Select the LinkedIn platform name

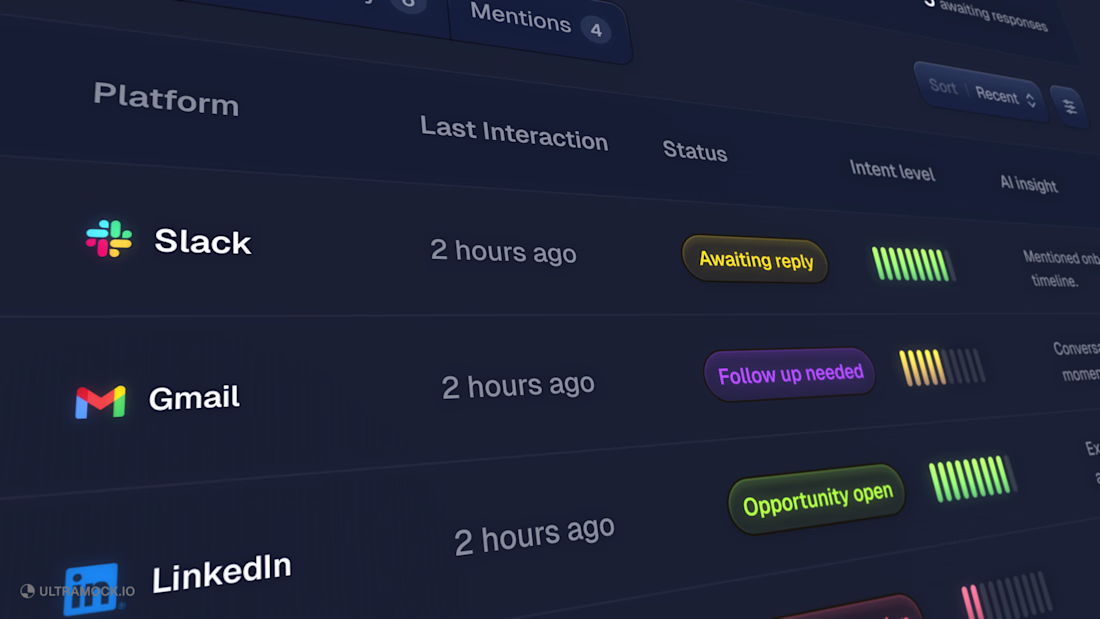pos(222,573)
